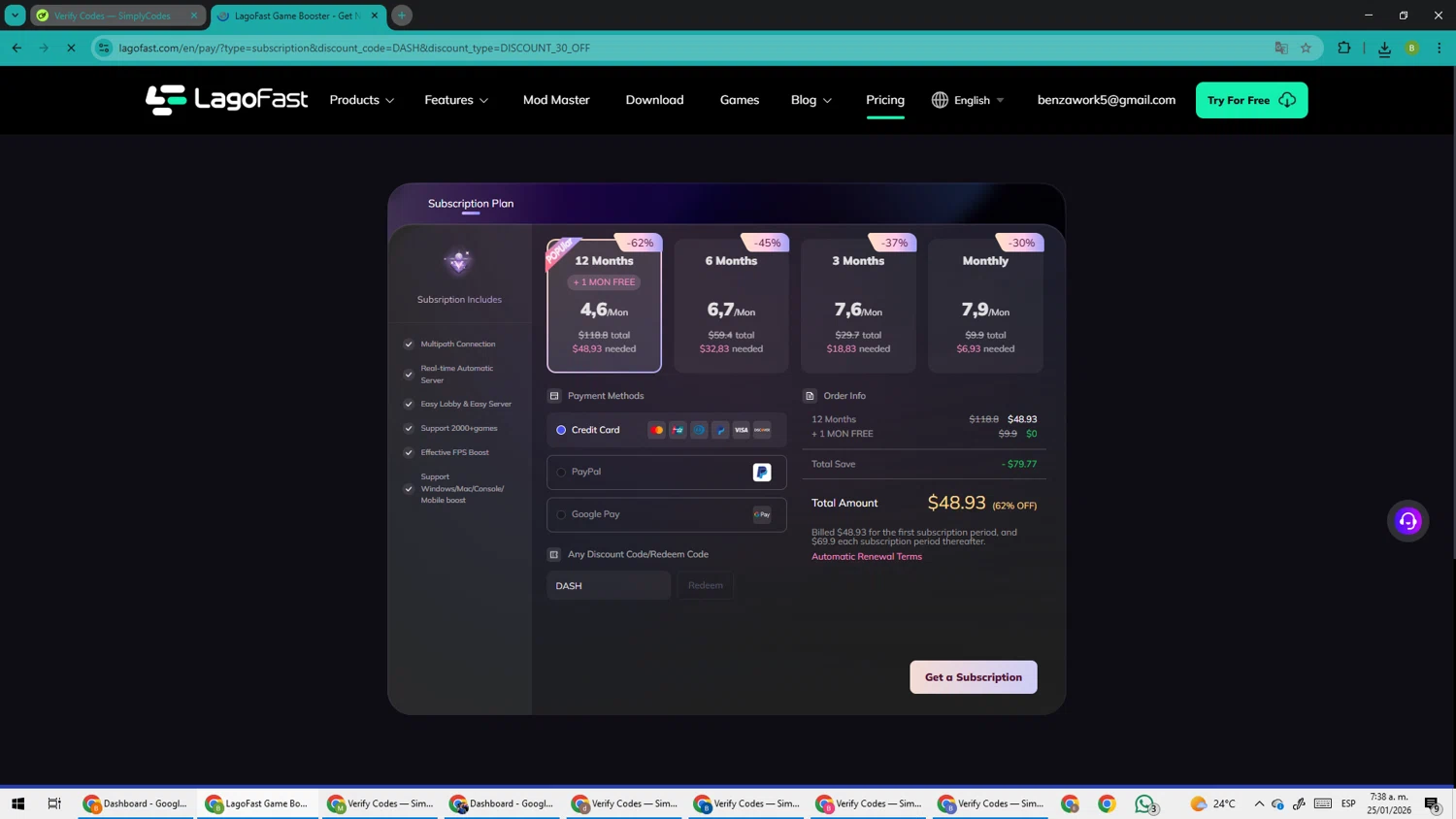Click the temperature weather widget
Screen dimensions: 1456x819
click(x=1212, y=803)
